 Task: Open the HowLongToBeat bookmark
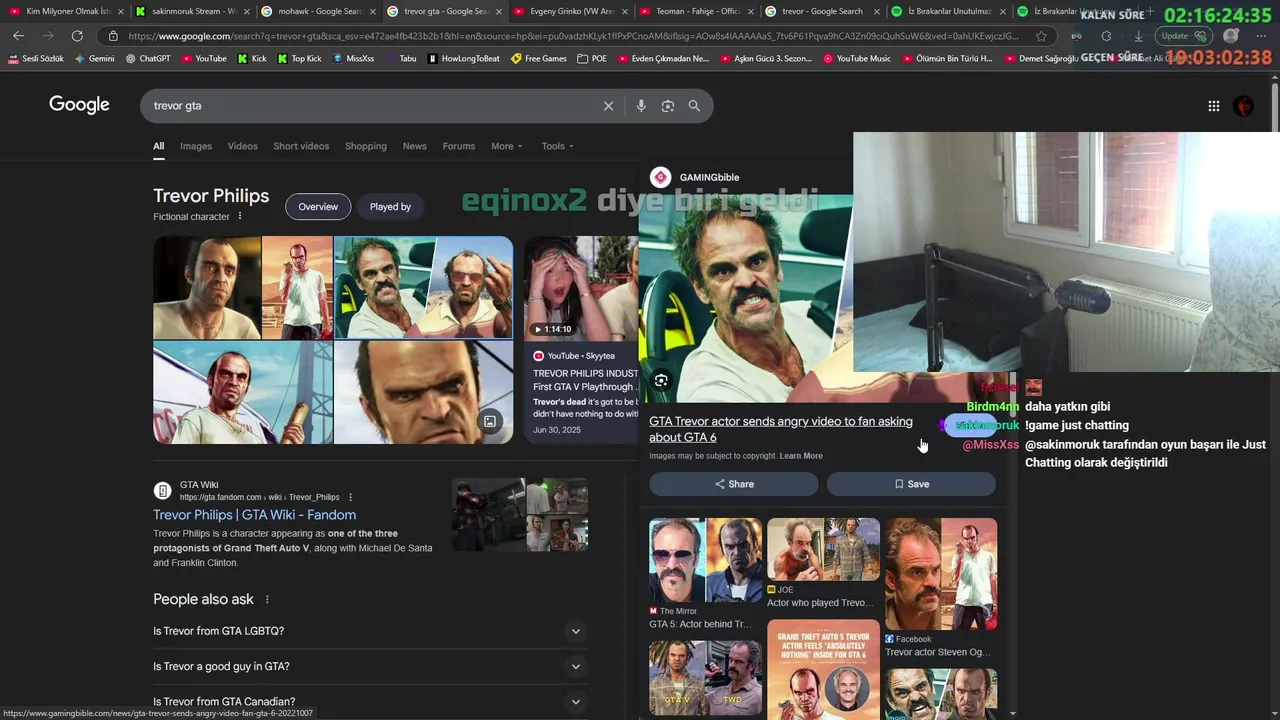pos(464,59)
